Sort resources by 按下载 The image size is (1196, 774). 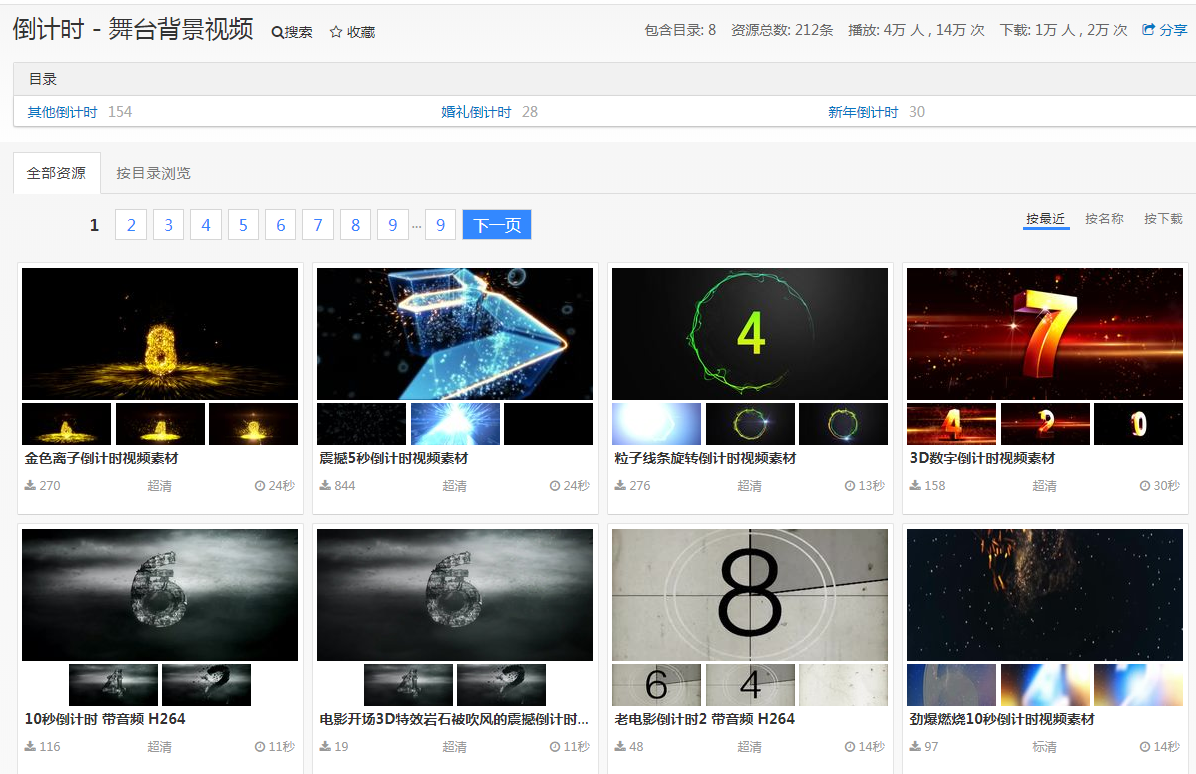coord(1163,219)
